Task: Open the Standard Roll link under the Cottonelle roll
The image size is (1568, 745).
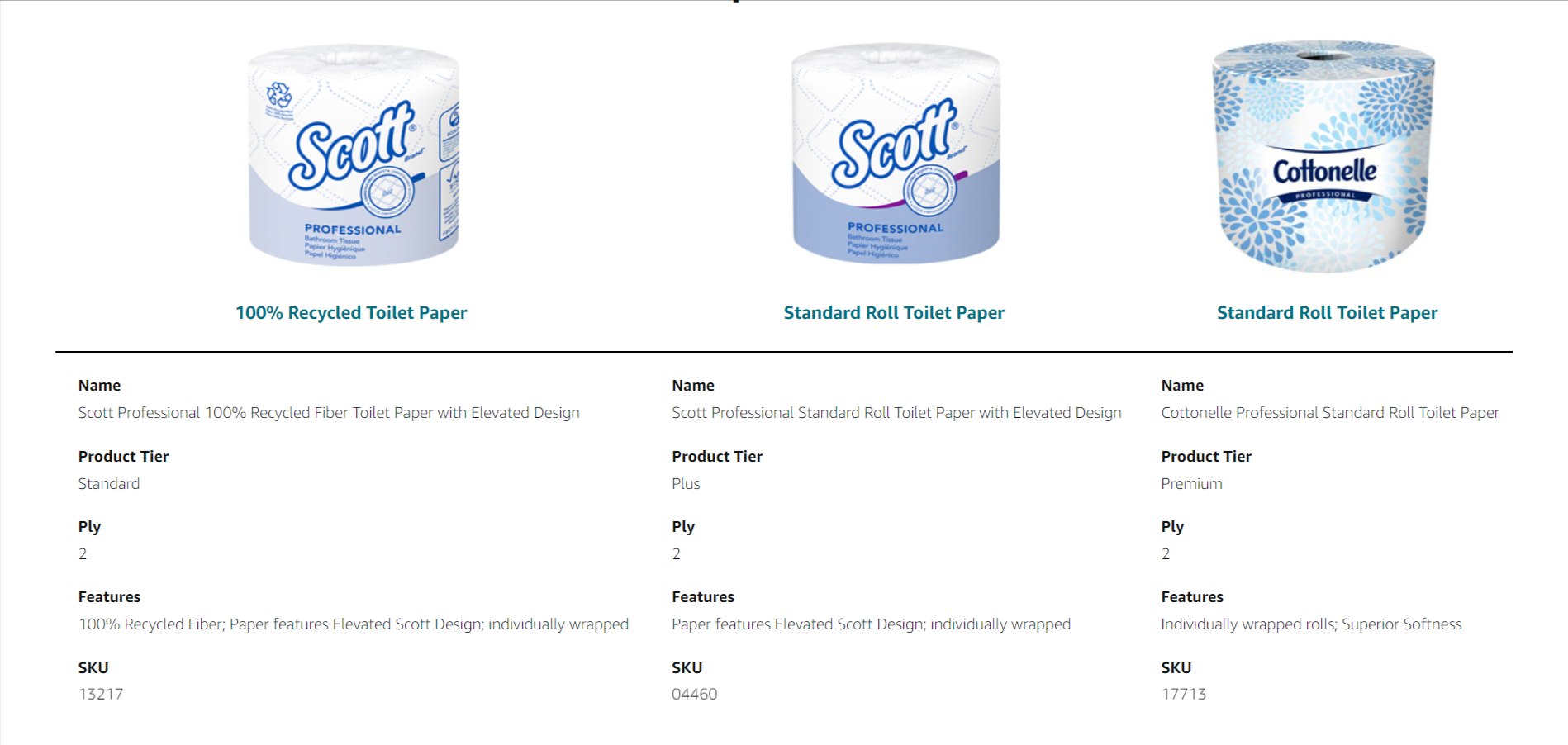Action: [x=1327, y=313]
